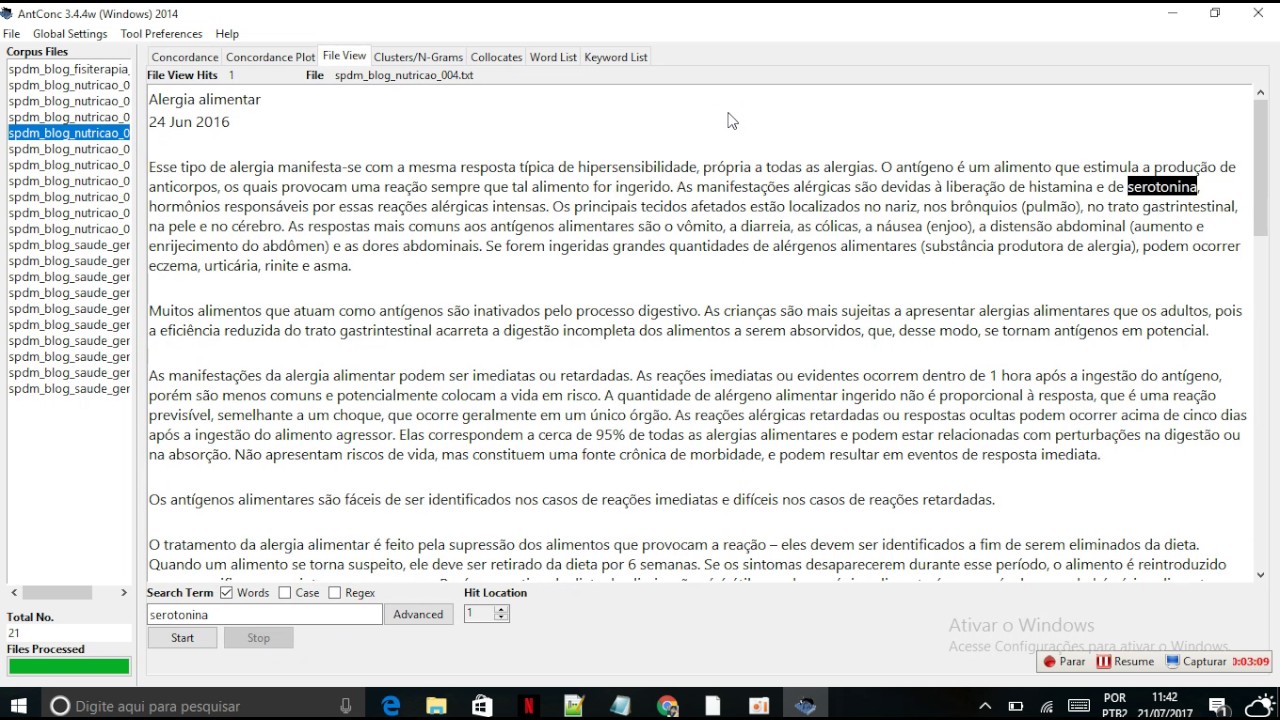Switch to the Concordance Plot tab
This screenshot has height=720, width=1280.
270,57
